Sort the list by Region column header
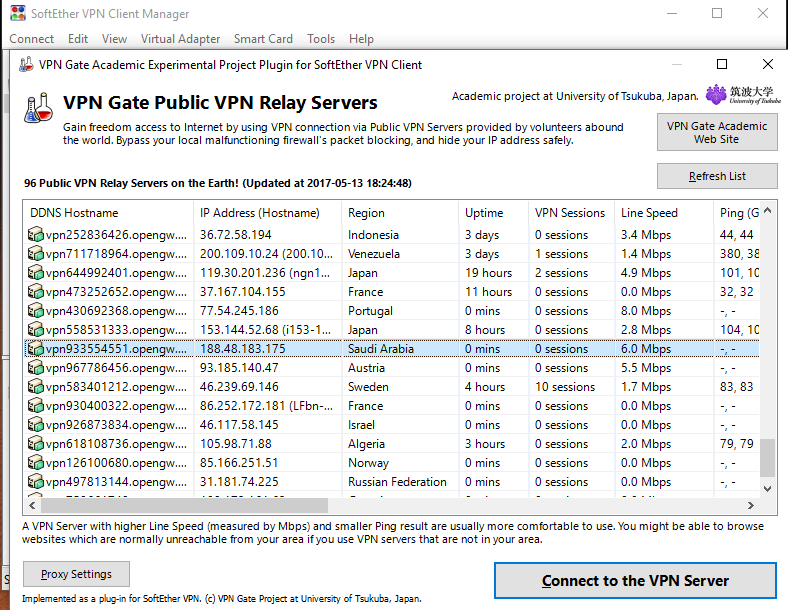788x610 pixels. click(x=366, y=213)
